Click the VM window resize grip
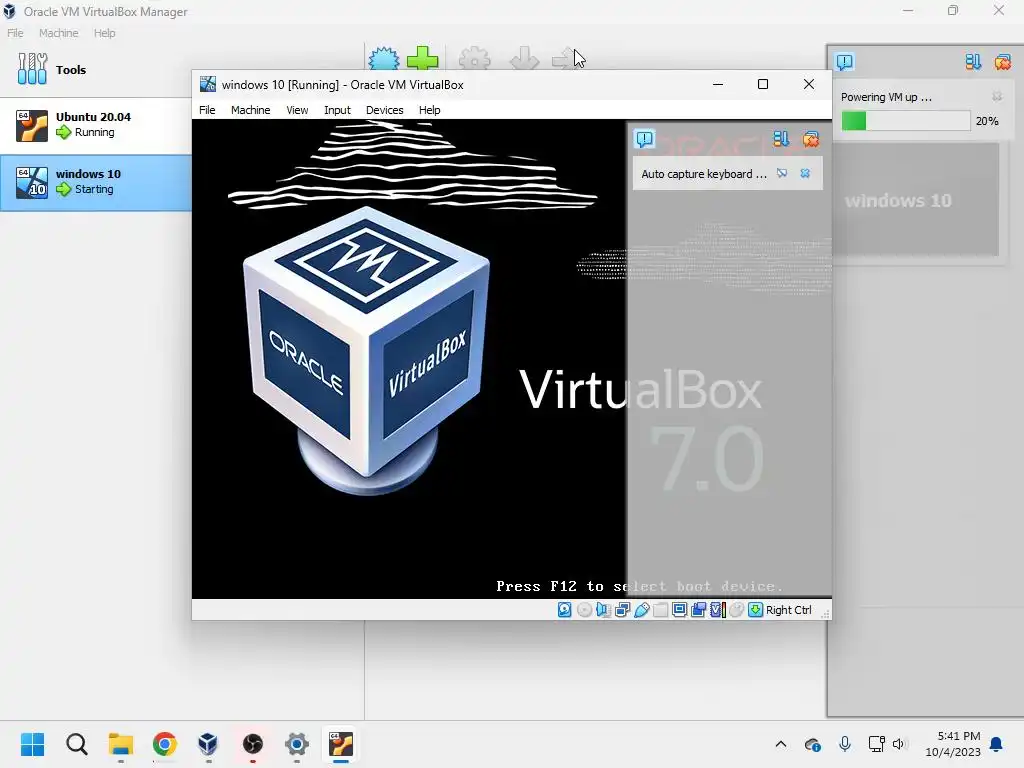Screen dimensions: 1024x768 tap(825, 613)
